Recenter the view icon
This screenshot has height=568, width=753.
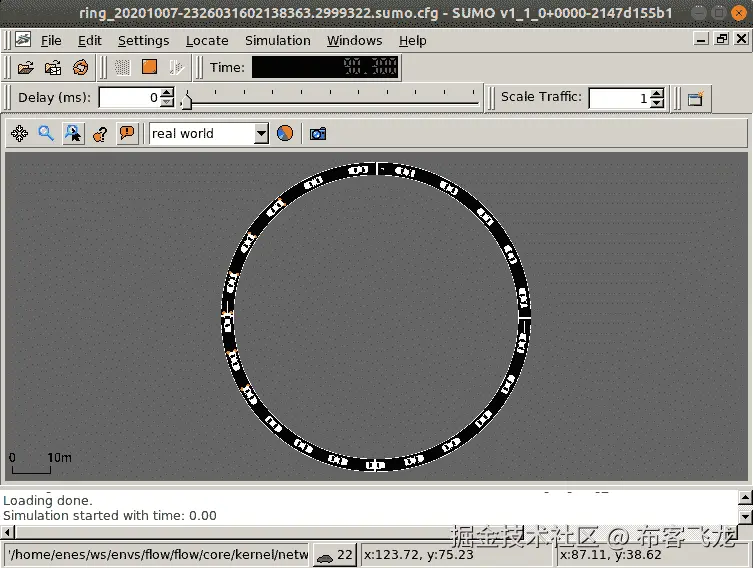point(20,133)
